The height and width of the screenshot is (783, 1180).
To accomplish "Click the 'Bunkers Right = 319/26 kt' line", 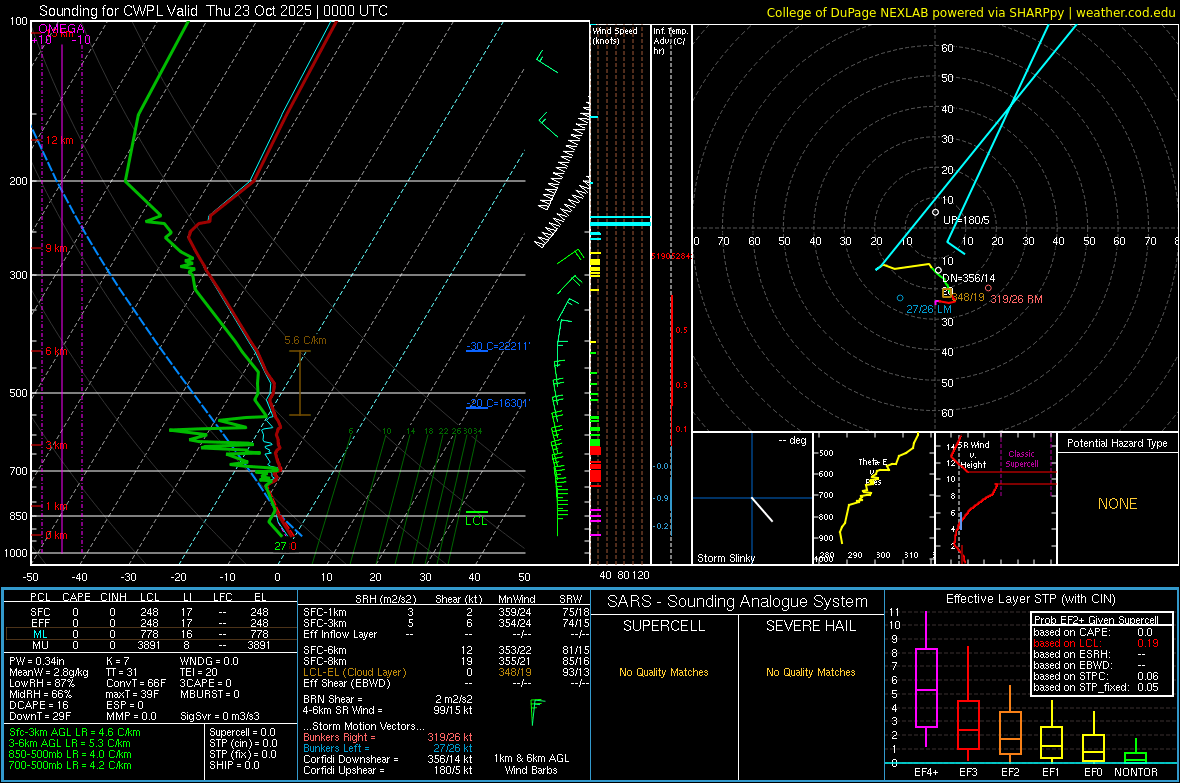I will tap(388, 737).
